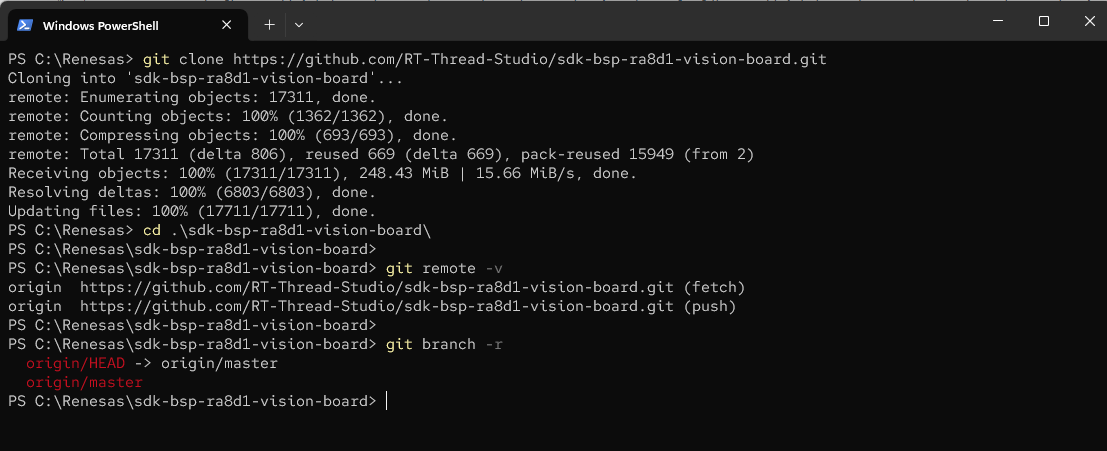Expand the new tab profile dropdown chevron
The image size is (1107, 451).
[x=299, y=24]
